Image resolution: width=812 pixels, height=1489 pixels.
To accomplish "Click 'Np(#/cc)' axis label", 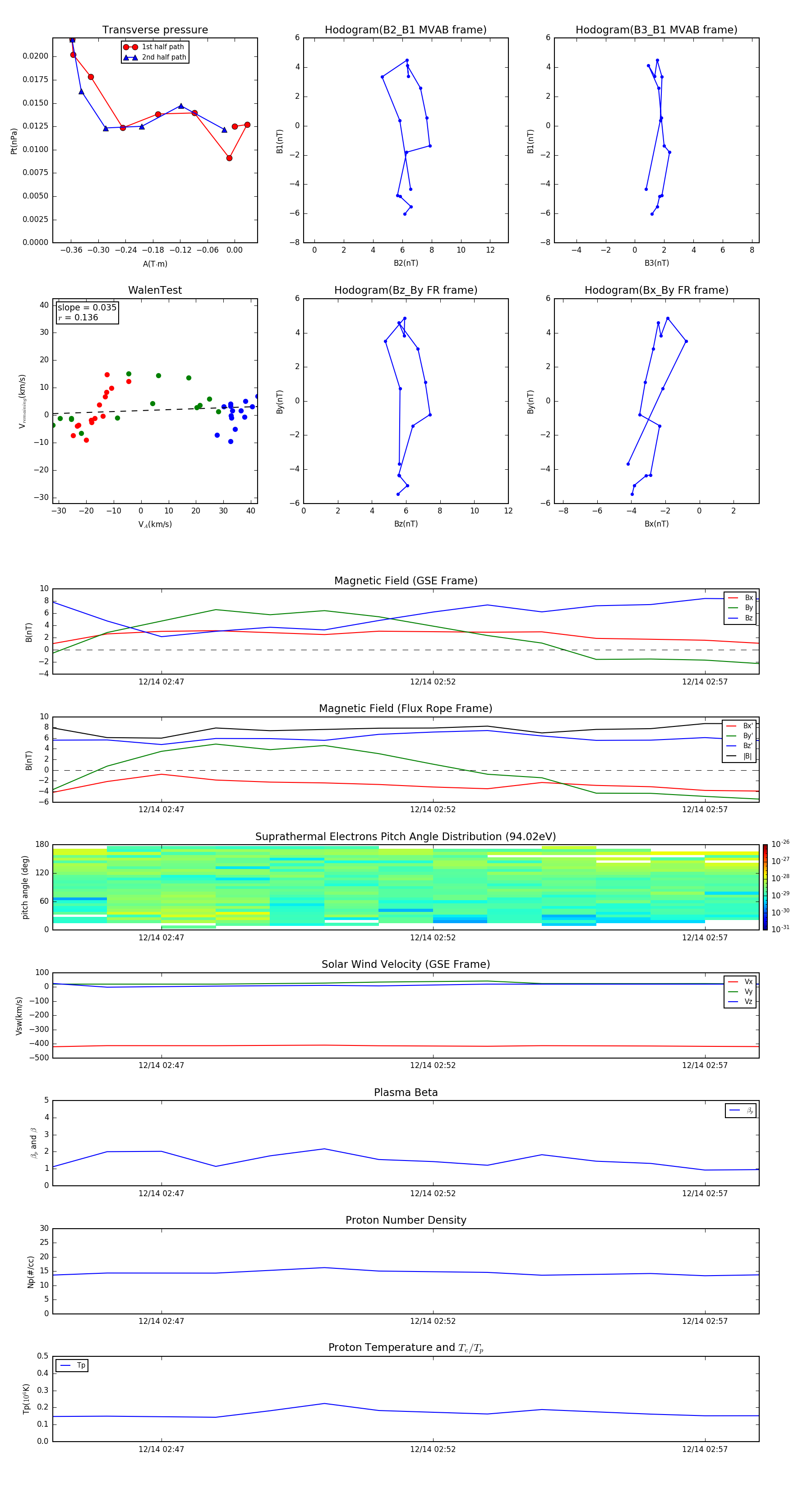I will [31, 1272].
